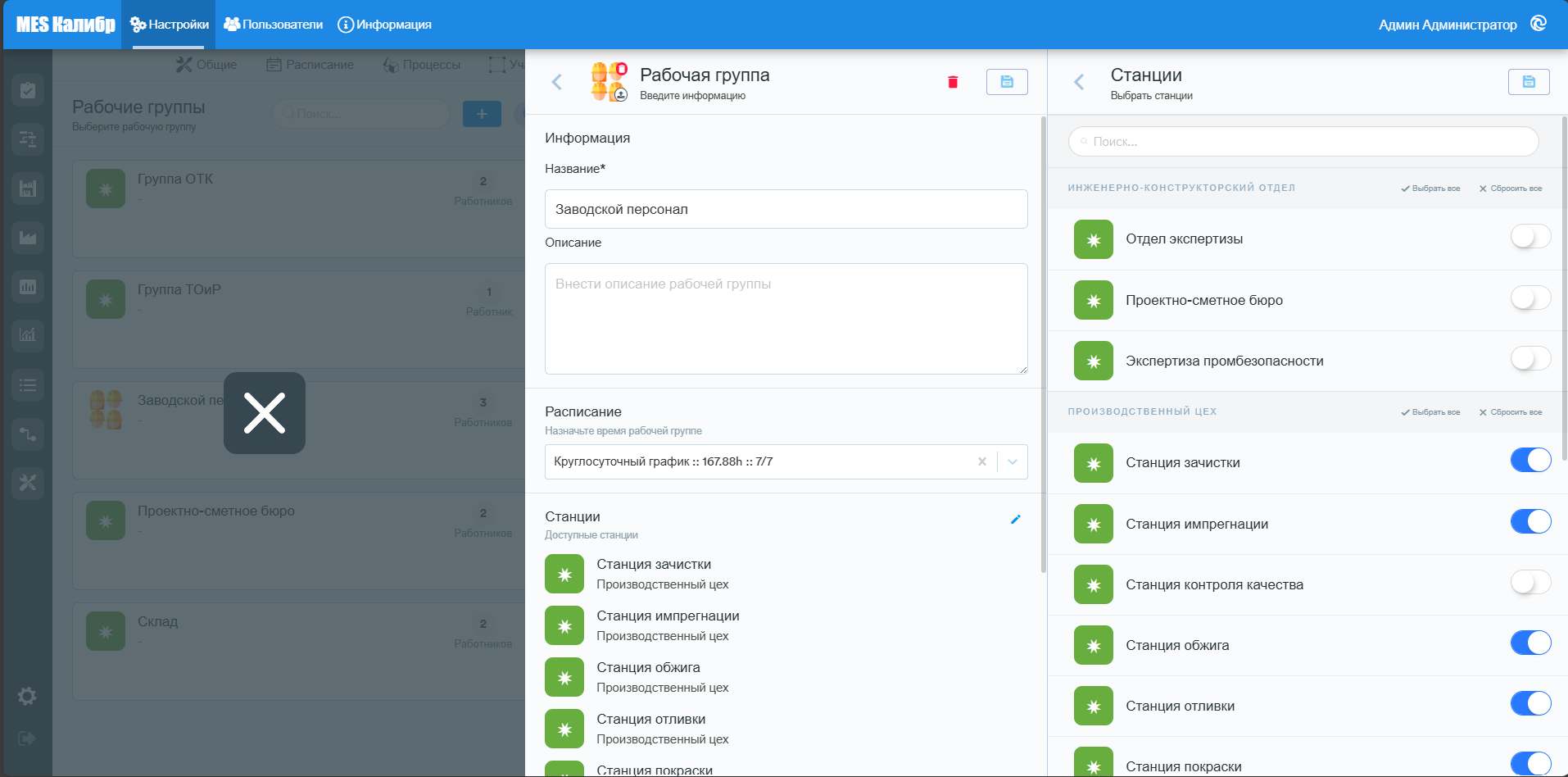This screenshot has width=1568, height=777.
Task: Click the Описание text area
Action: click(x=786, y=319)
